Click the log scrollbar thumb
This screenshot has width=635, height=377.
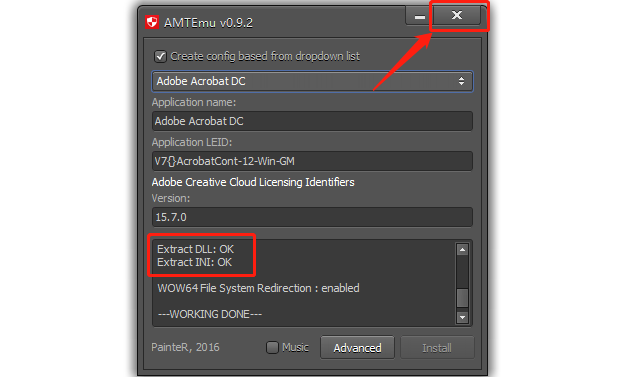pyautogui.click(x=462, y=298)
